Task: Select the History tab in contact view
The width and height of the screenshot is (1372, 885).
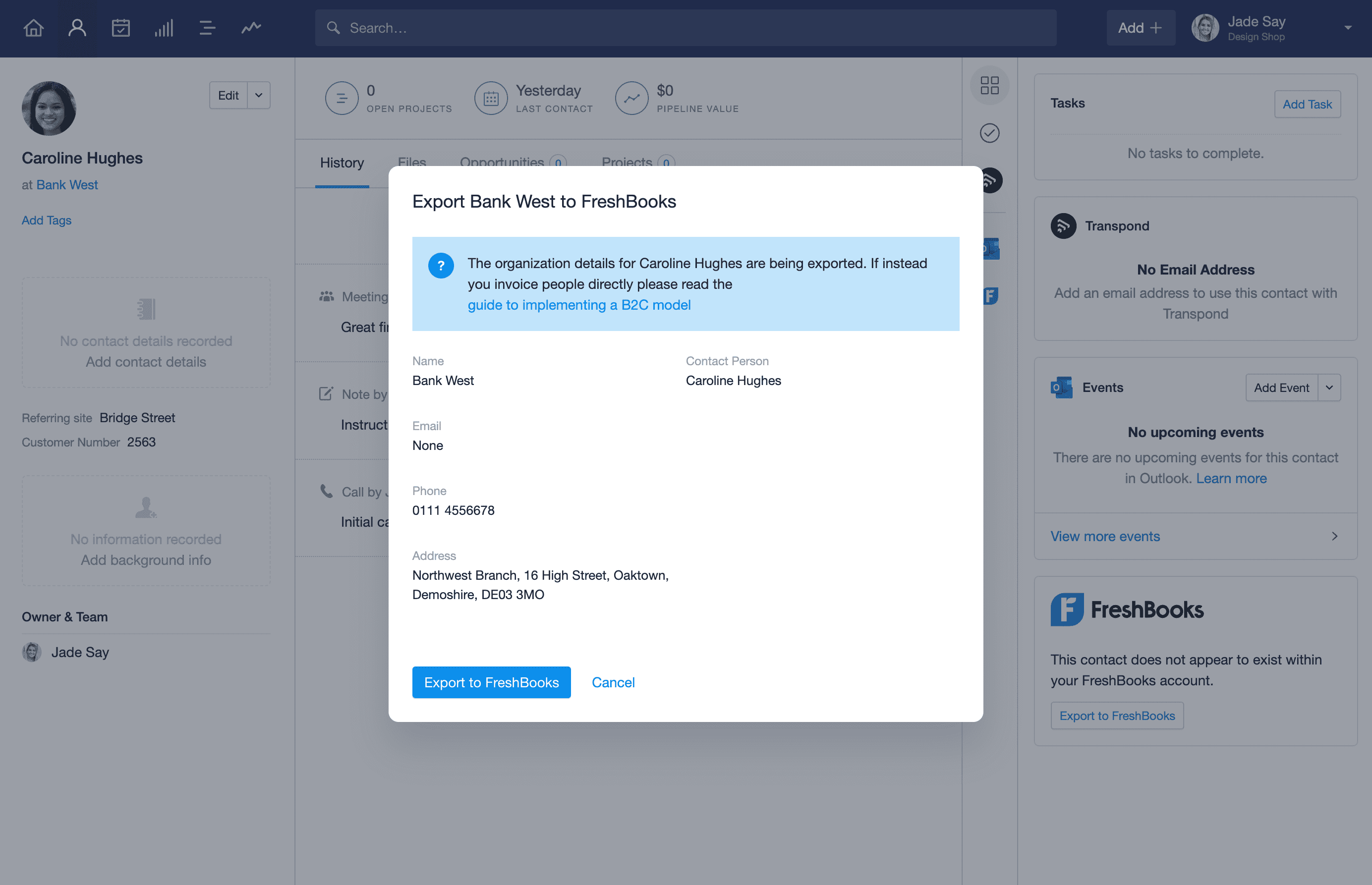Action: point(341,161)
